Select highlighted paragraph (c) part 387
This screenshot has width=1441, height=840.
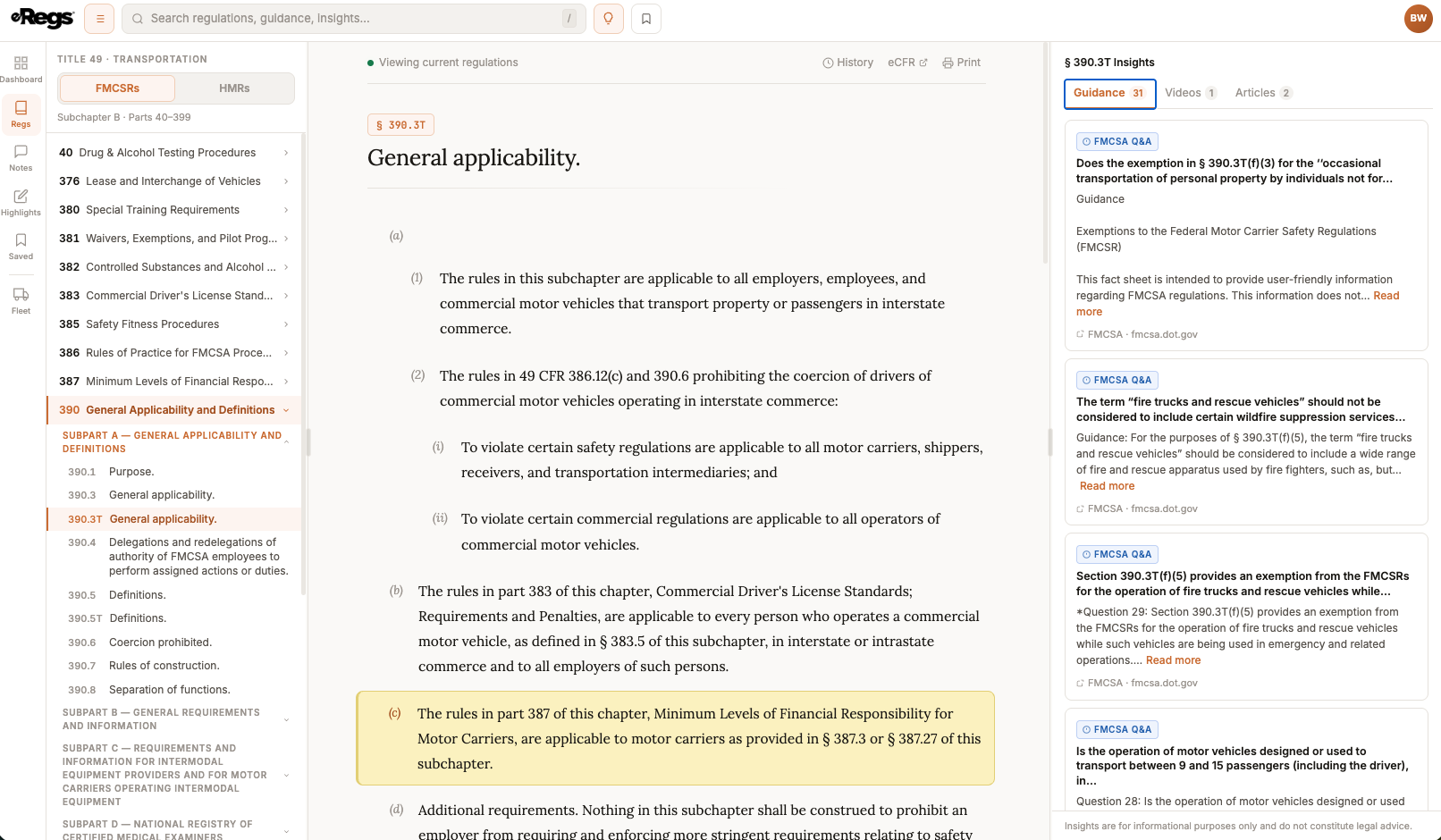click(x=676, y=738)
